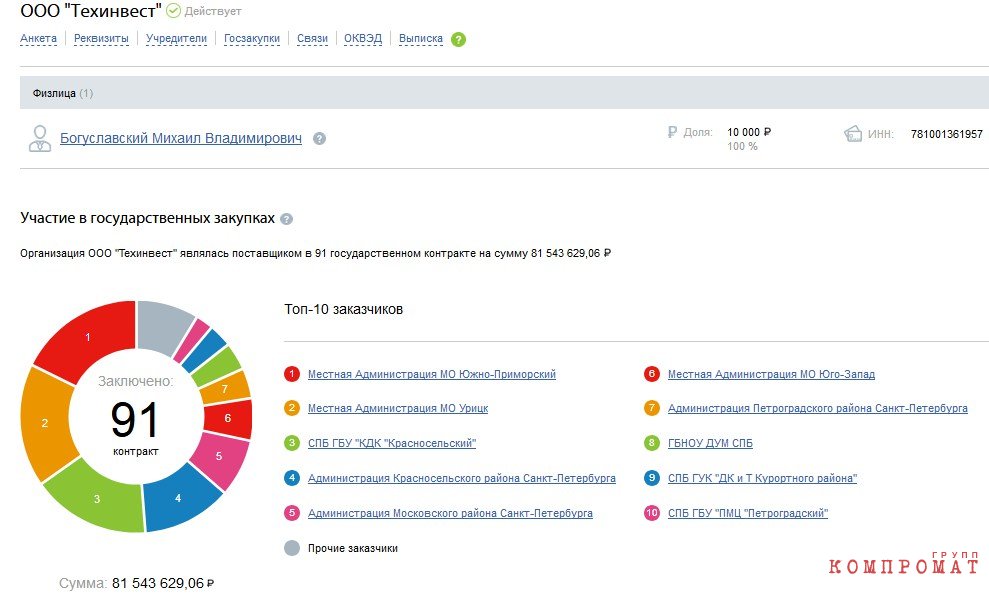Screen dimensions: 989x594
Task: Select pink donut segment labeled 5
Action: click(x=219, y=456)
